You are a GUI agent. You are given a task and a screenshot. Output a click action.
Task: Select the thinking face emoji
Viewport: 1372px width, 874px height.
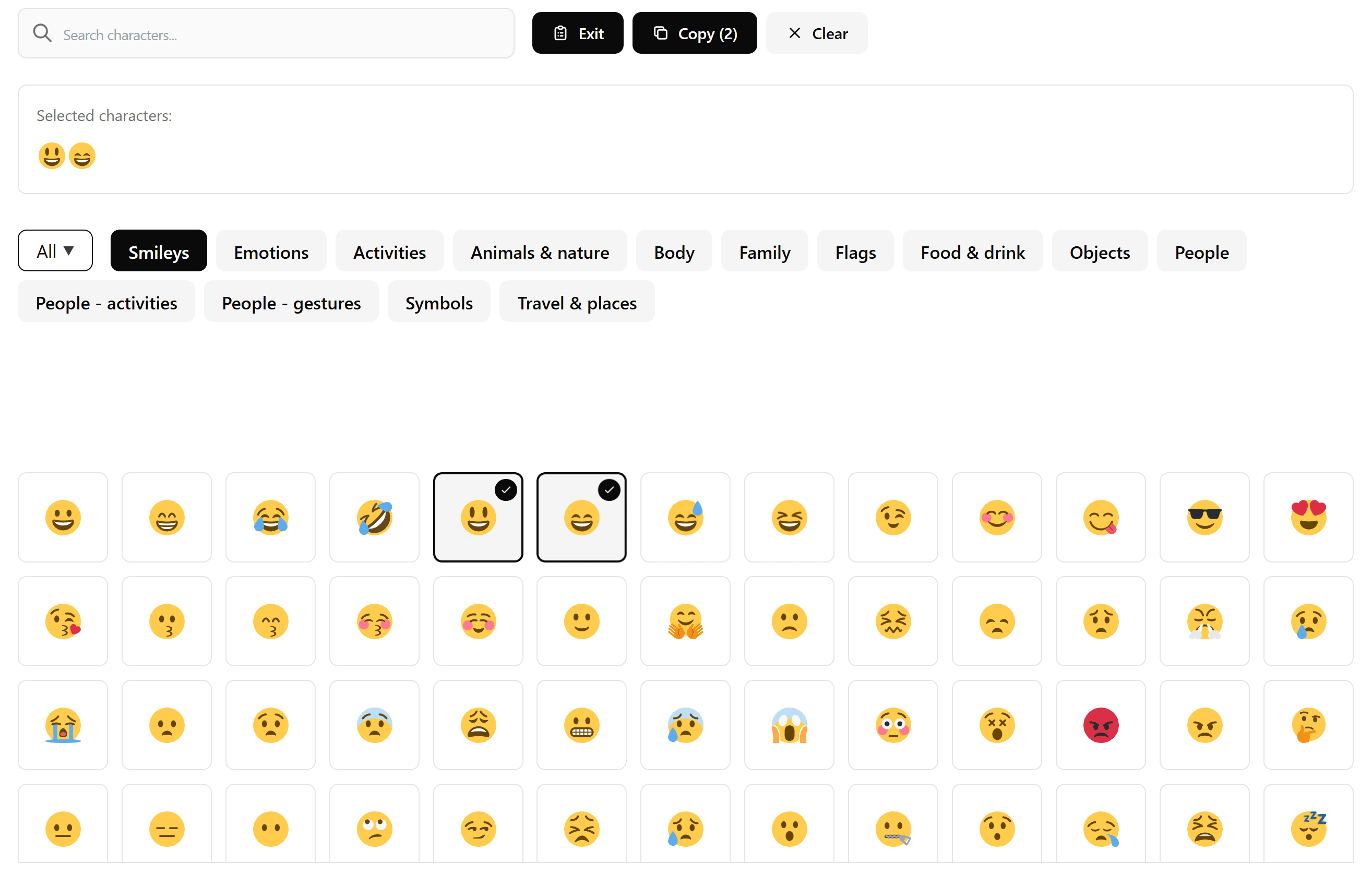(1308, 725)
